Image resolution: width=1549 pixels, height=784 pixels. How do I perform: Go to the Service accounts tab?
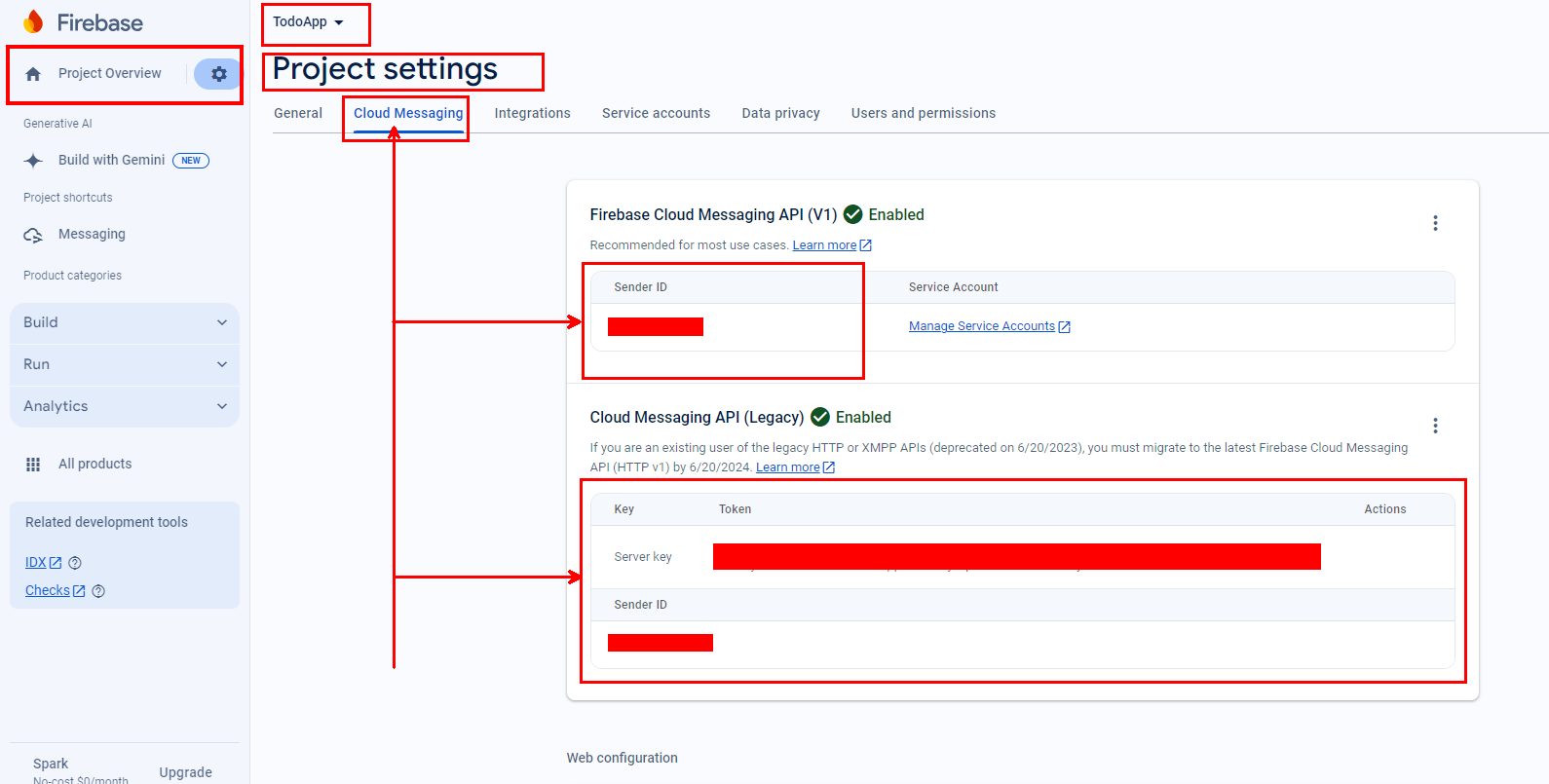coord(656,113)
